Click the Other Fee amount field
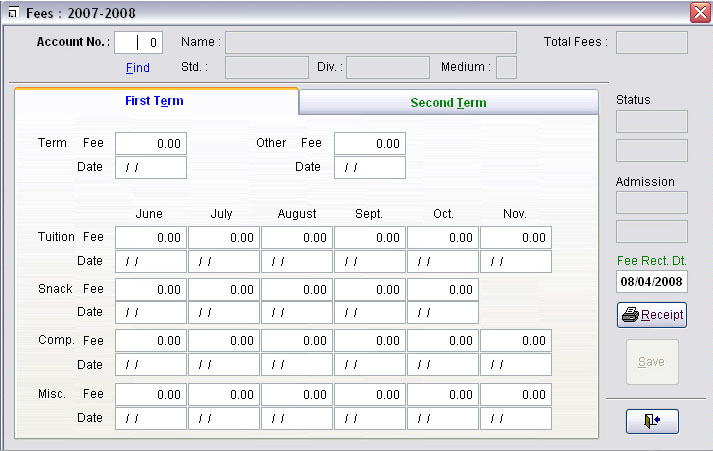The height and width of the screenshot is (451, 713). click(369, 144)
